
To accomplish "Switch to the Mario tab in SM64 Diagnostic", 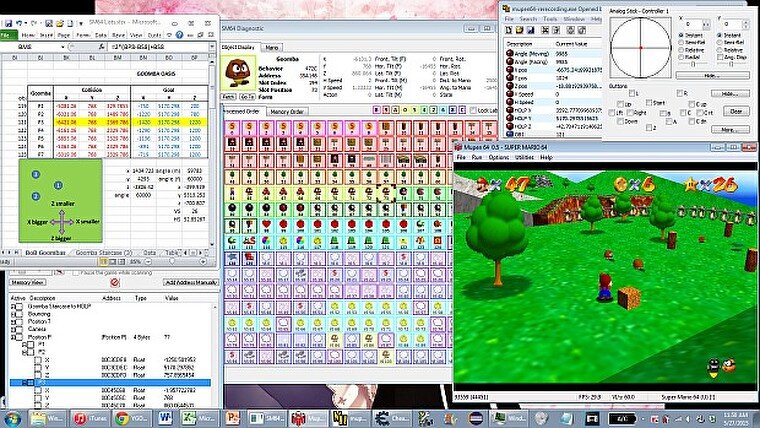I will point(272,48).
